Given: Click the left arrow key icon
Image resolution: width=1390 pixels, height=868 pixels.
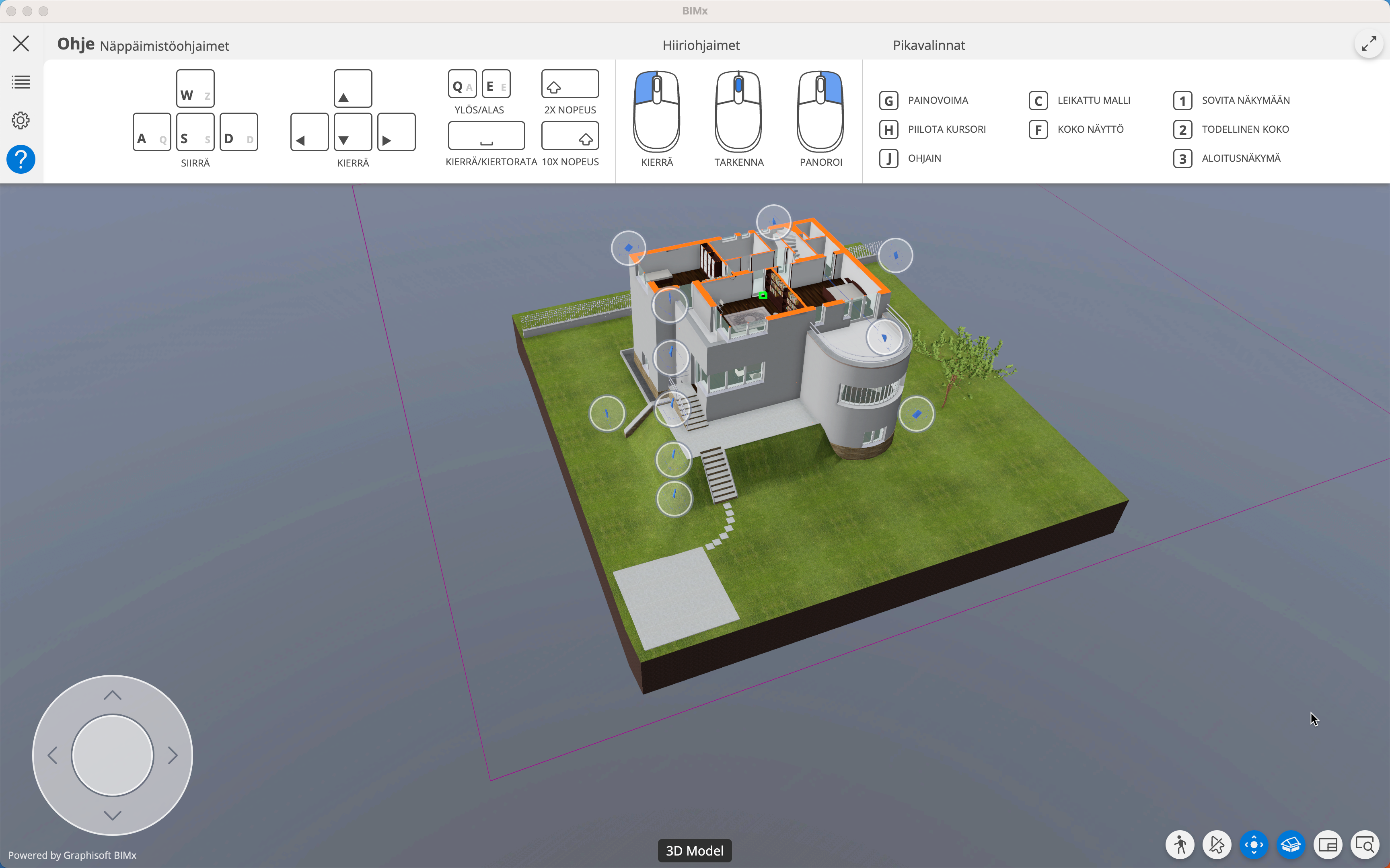Looking at the screenshot, I should 309,132.
